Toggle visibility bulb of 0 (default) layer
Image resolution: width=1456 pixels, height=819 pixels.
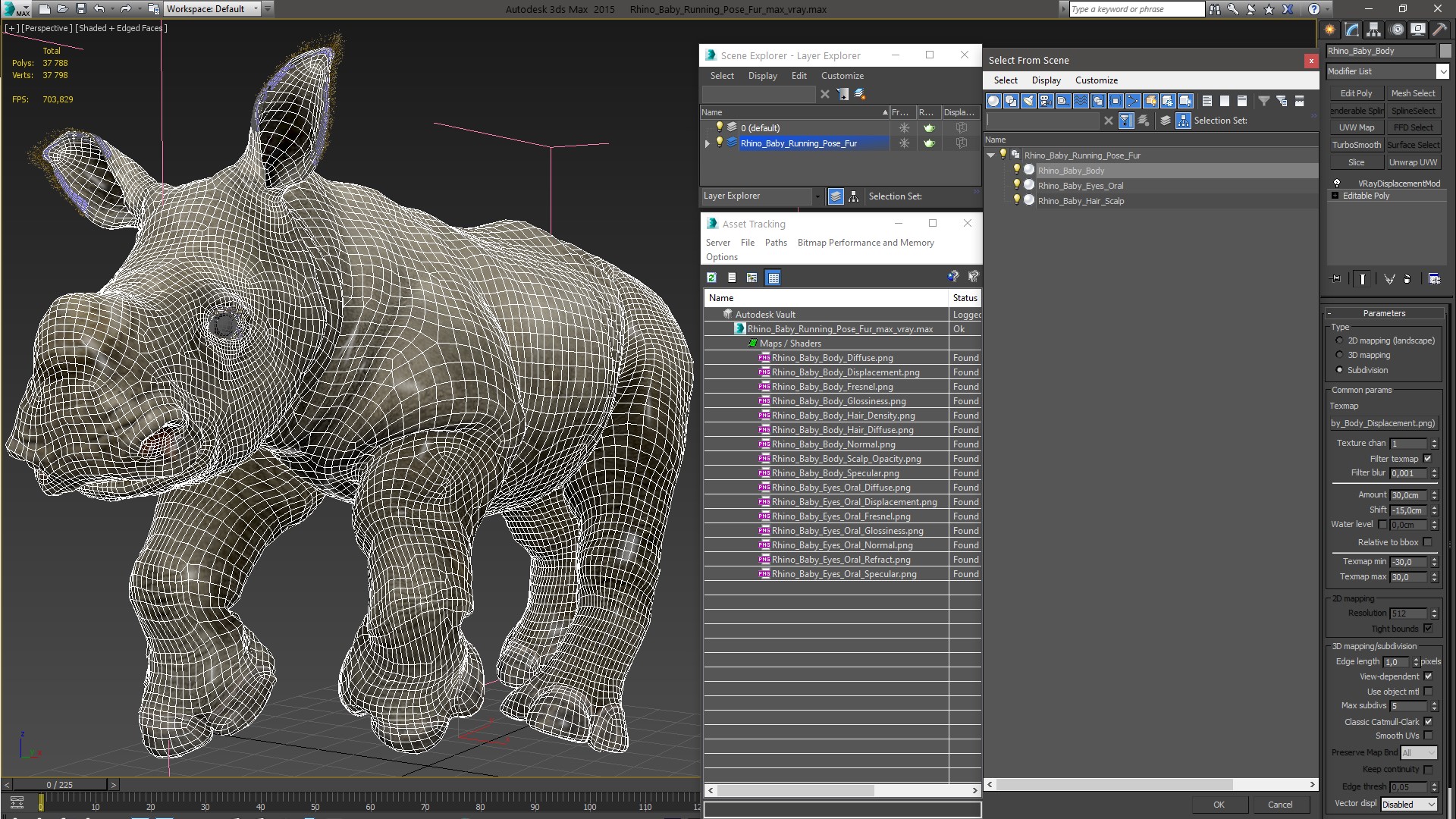(x=720, y=127)
